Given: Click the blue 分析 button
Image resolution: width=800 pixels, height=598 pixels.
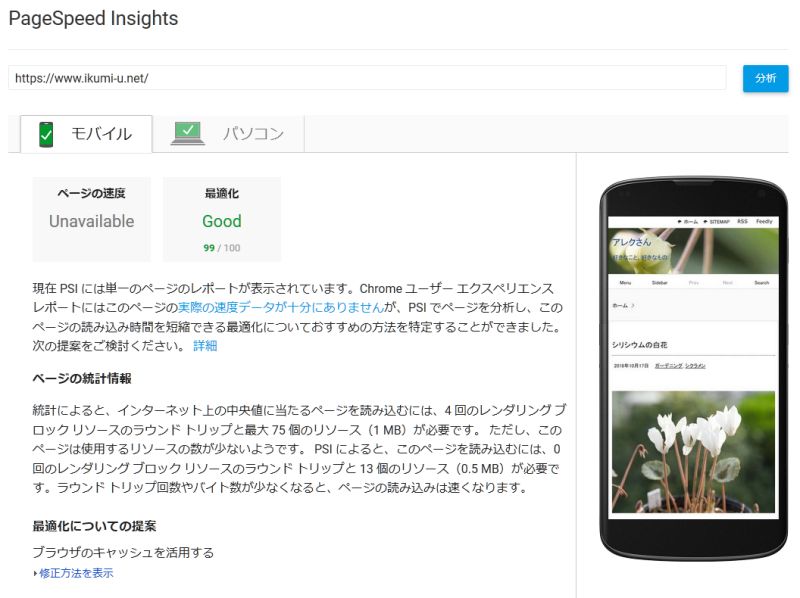Looking at the screenshot, I should (765, 78).
